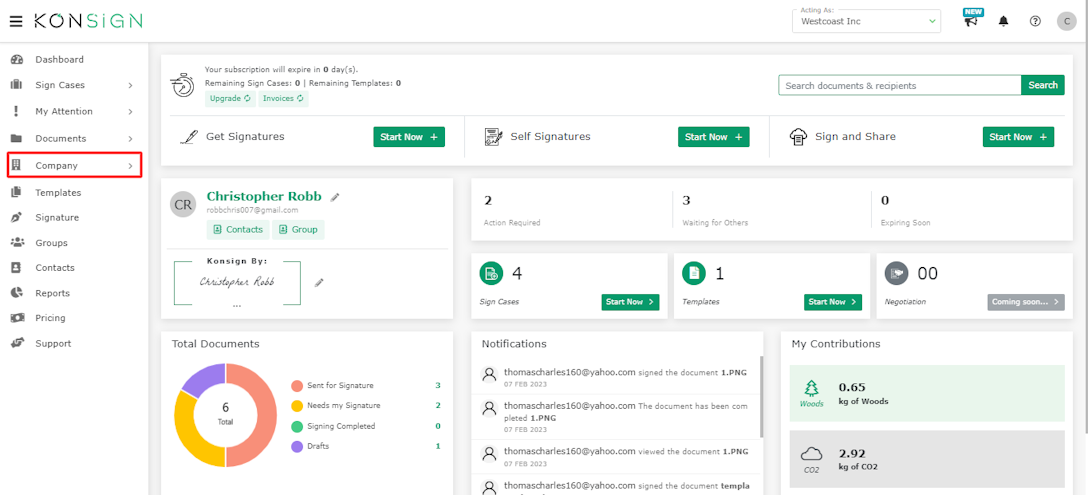Go to Templates in the sidebar
1088x495 pixels.
[x=58, y=193]
